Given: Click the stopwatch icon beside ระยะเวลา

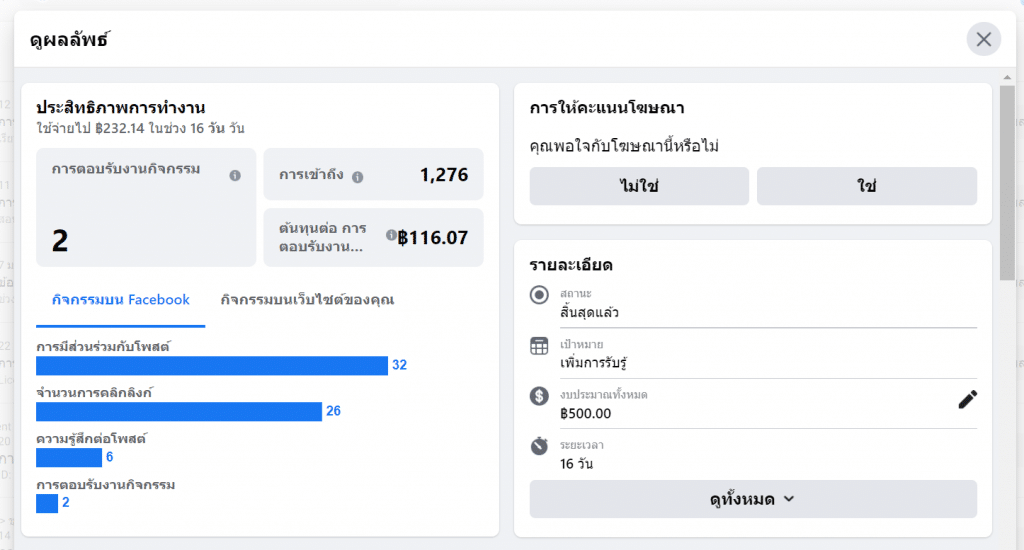Looking at the screenshot, I should click(x=539, y=446).
